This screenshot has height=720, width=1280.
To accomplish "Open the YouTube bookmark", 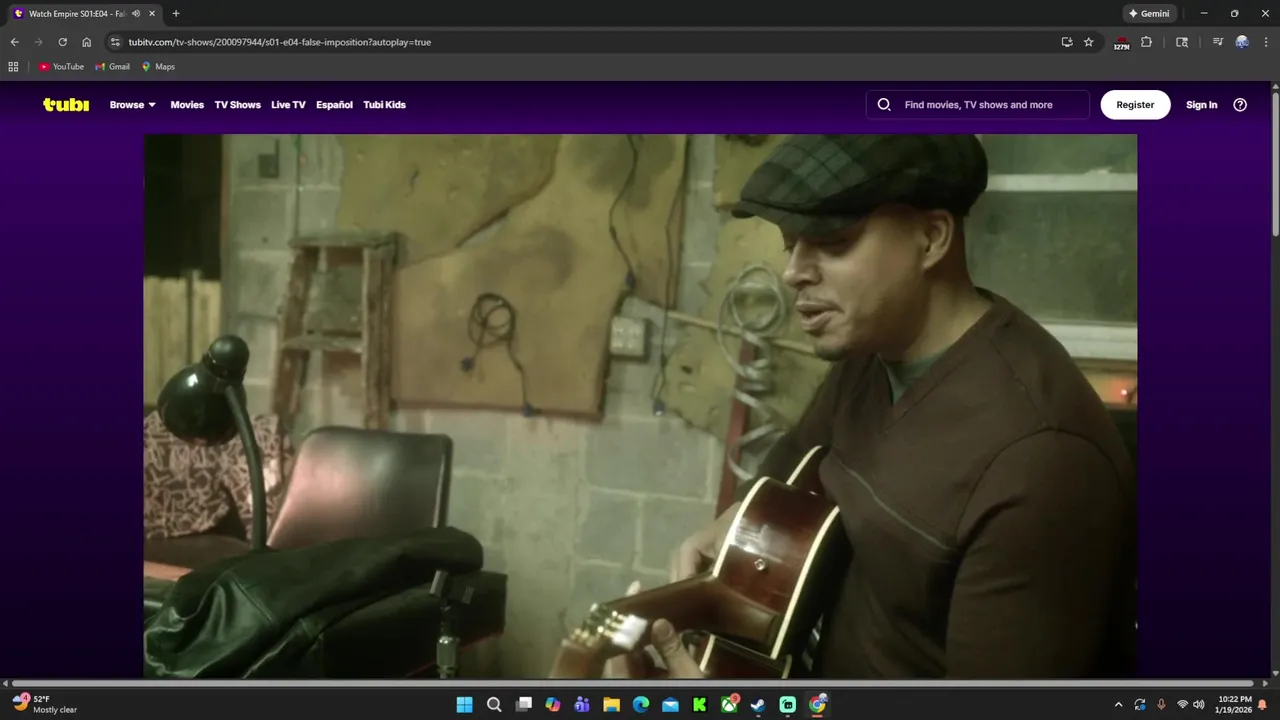I will click(61, 67).
